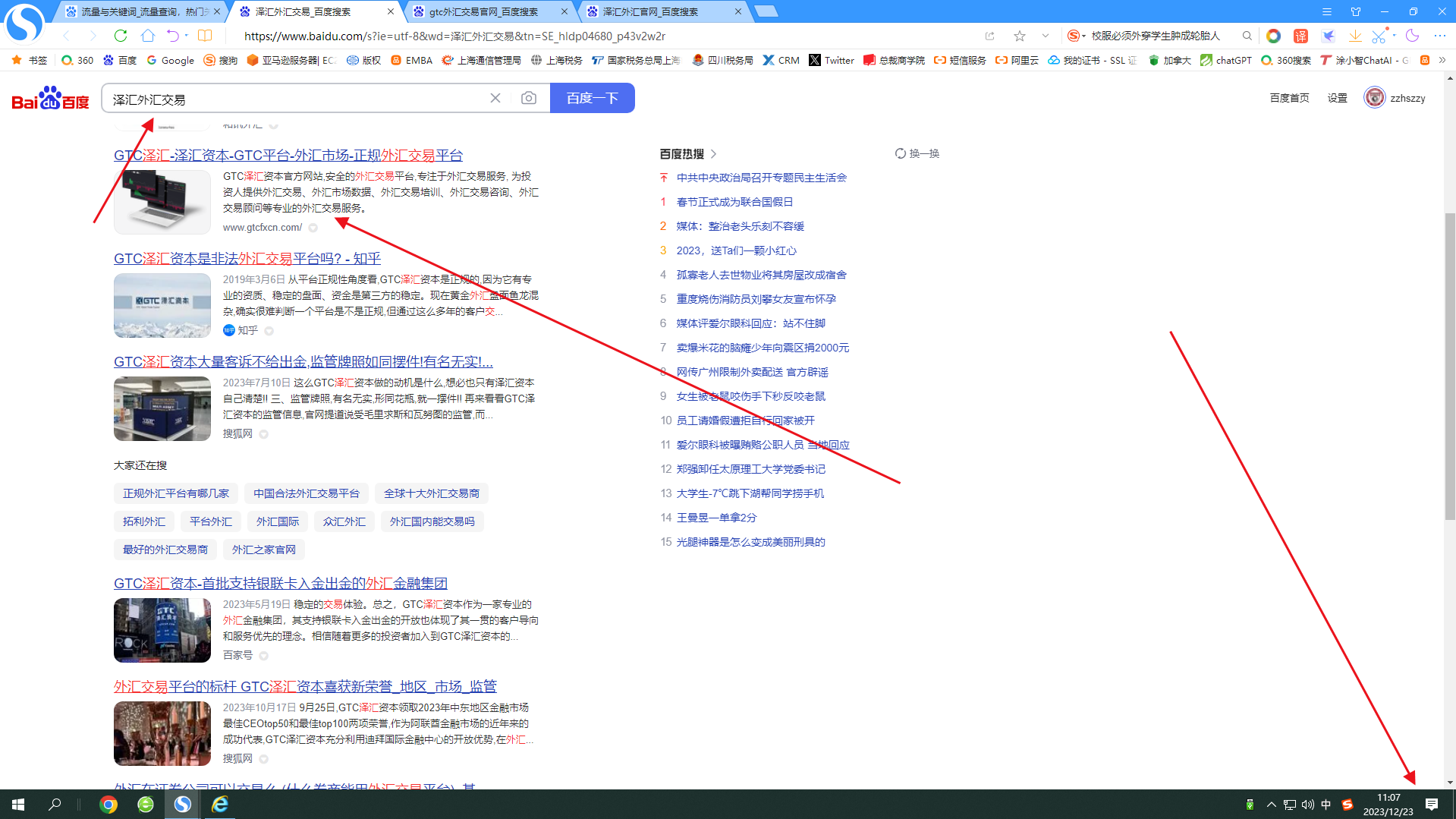
Task: Click the 换一换 refresh icon beside 百度热搜
Action: tap(900, 153)
